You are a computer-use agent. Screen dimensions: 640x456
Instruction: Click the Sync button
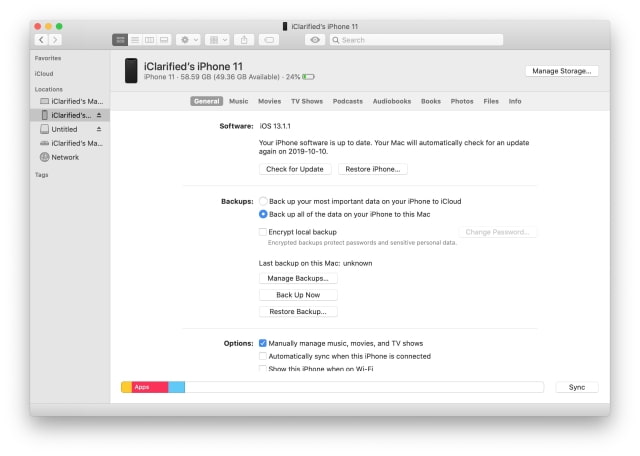click(x=577, y=387)
